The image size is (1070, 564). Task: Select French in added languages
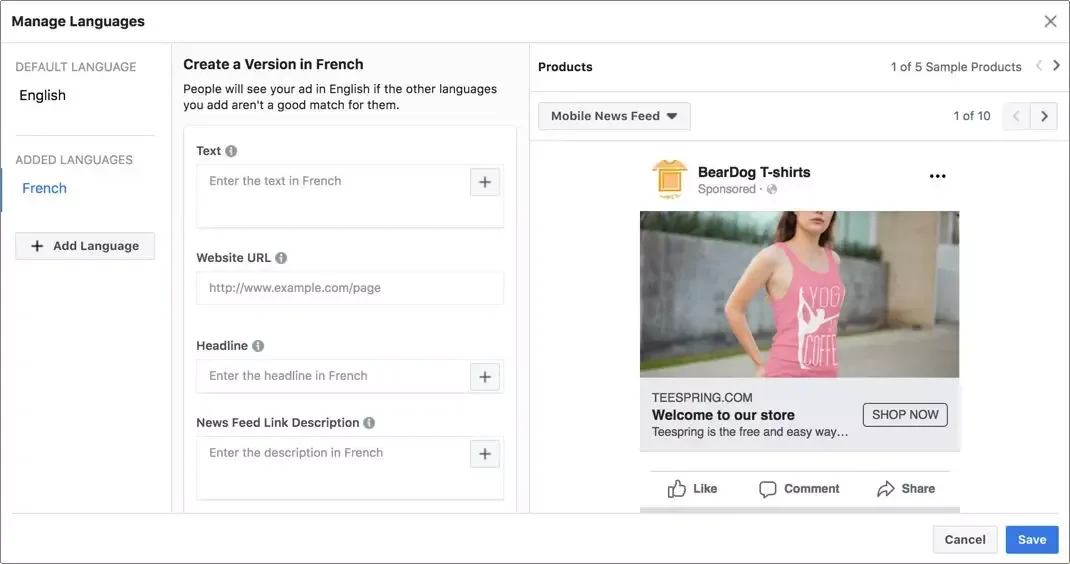point(44,188)
